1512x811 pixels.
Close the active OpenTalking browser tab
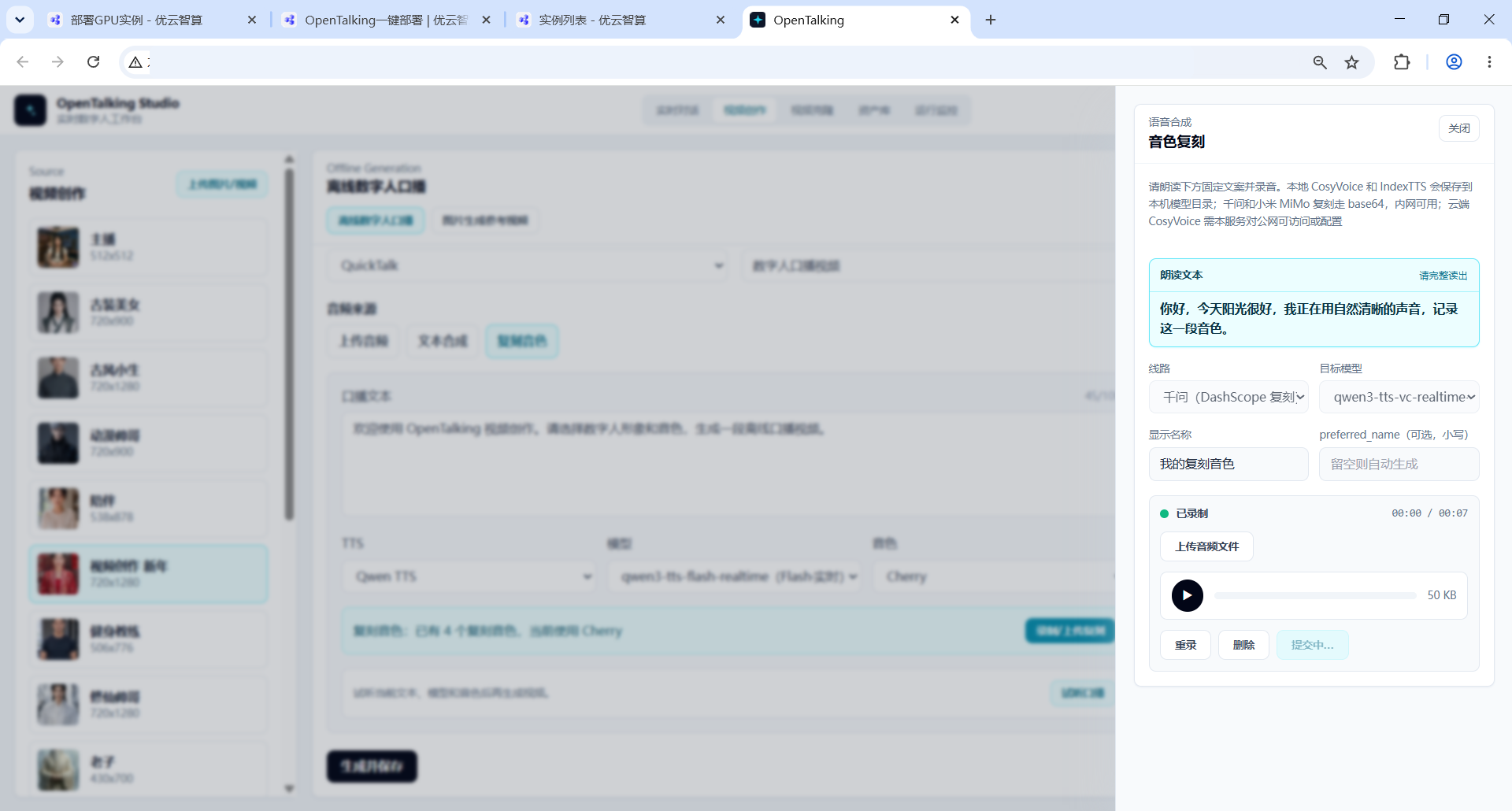(x=954, y=20)
